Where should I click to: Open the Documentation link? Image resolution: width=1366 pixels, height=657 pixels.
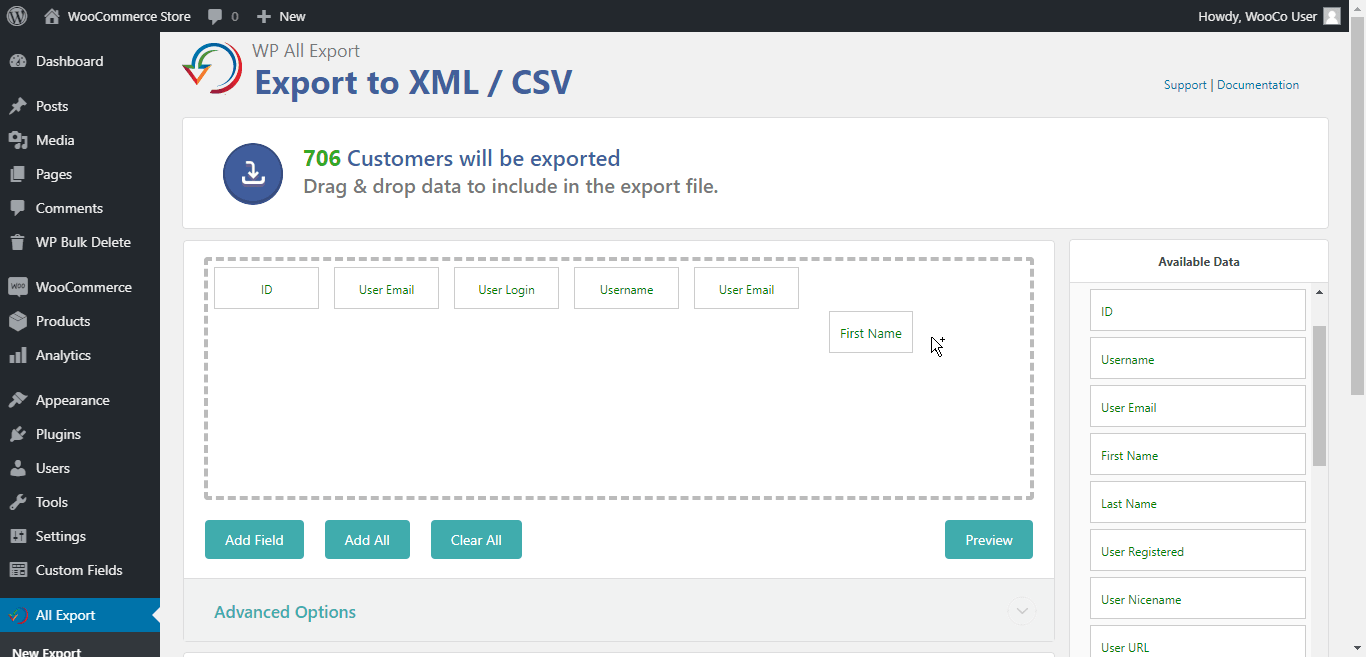click(x=1258, y=85)
